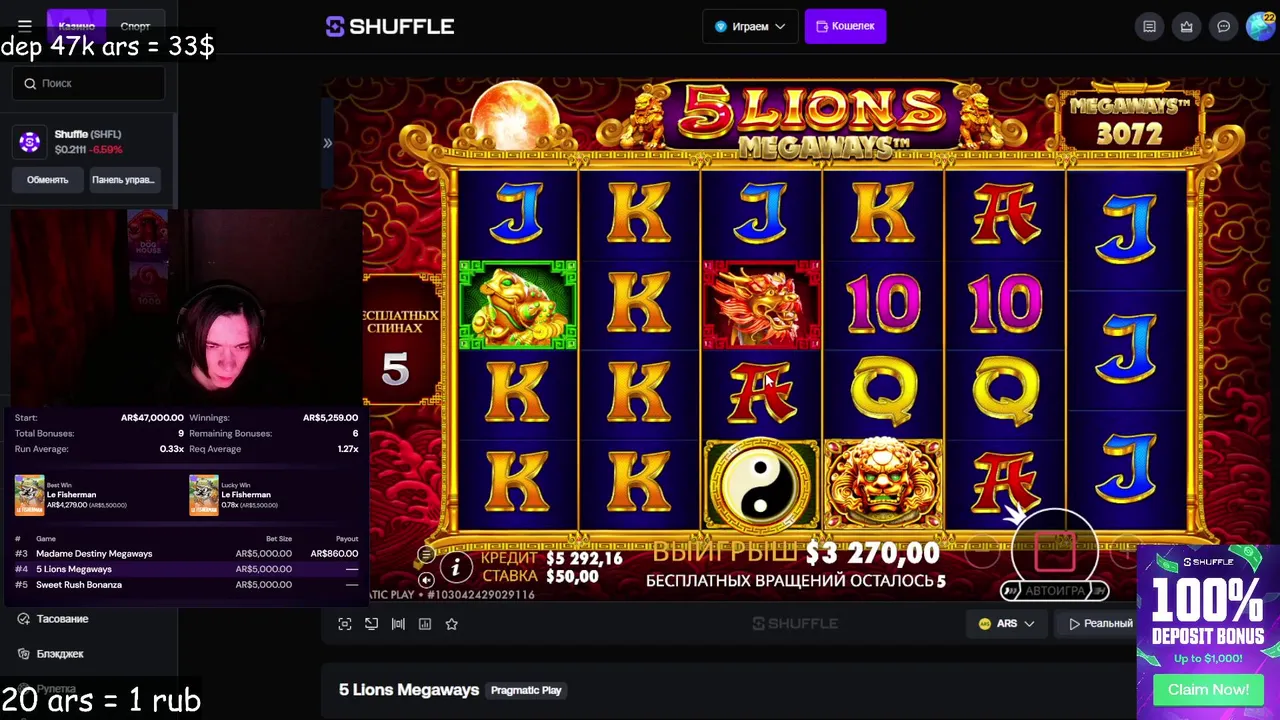Select Блэкджек in the sidebar menu
The height and width of the screenshot is (720, 1280).
pos(60,654)
